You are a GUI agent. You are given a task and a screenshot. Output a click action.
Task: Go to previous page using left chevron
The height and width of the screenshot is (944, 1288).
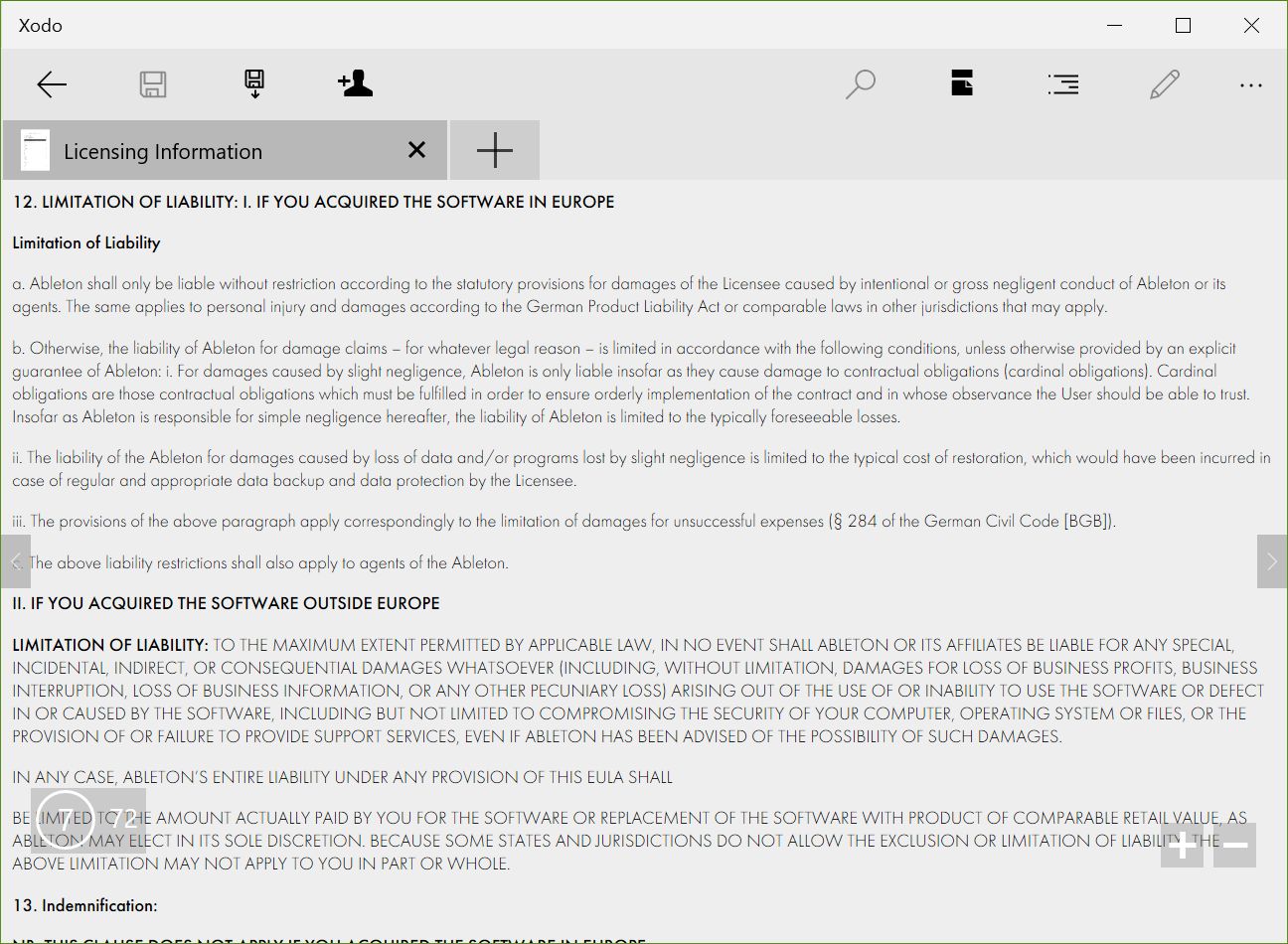[x=16, y=561]
